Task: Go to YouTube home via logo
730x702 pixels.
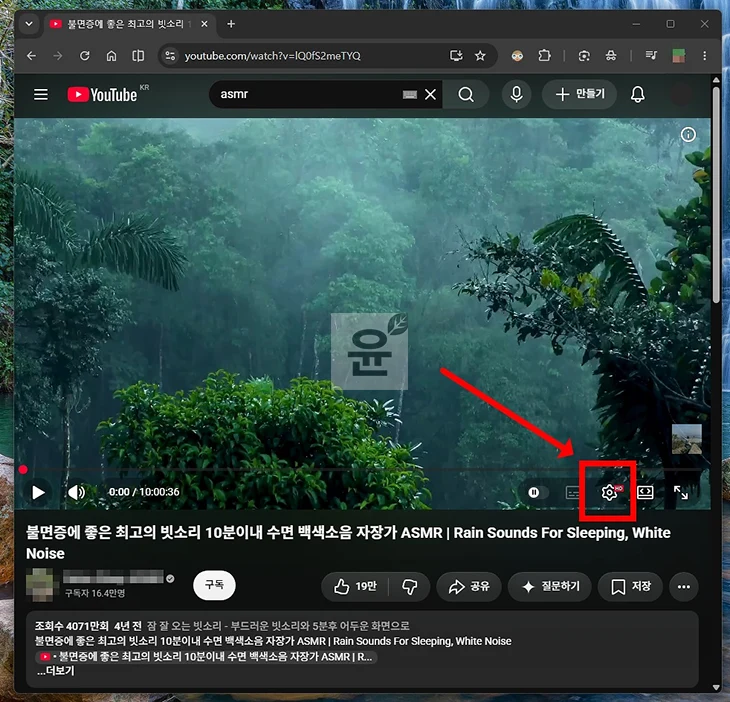Action: (102, 94)
